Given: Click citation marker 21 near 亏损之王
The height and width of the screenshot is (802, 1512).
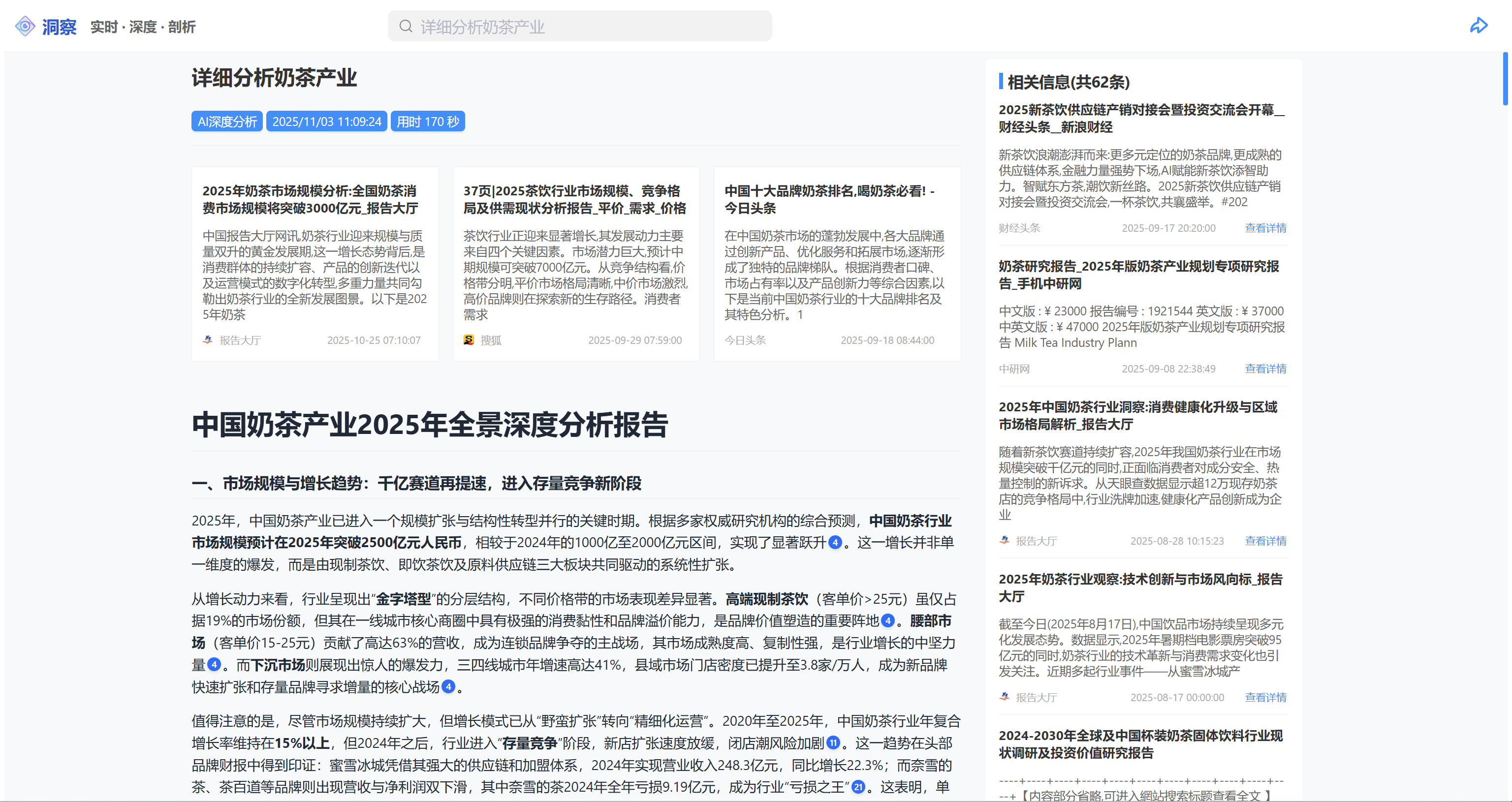Looking at the screenshot, I should (858, 787).
